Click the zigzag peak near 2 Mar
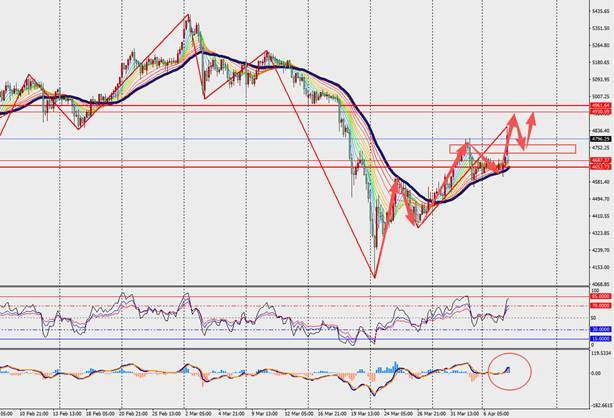Image resolution: width=614 pixels, height=418 pixels. 187,15
